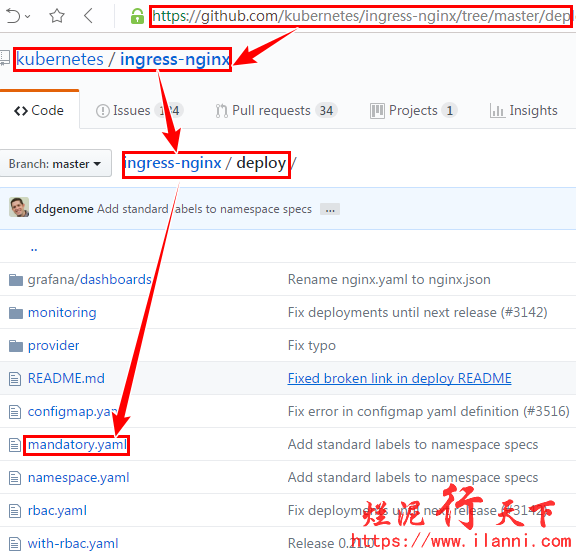Click the Projects count badge 1
The image size is (576, 552).
pos(449,111)
